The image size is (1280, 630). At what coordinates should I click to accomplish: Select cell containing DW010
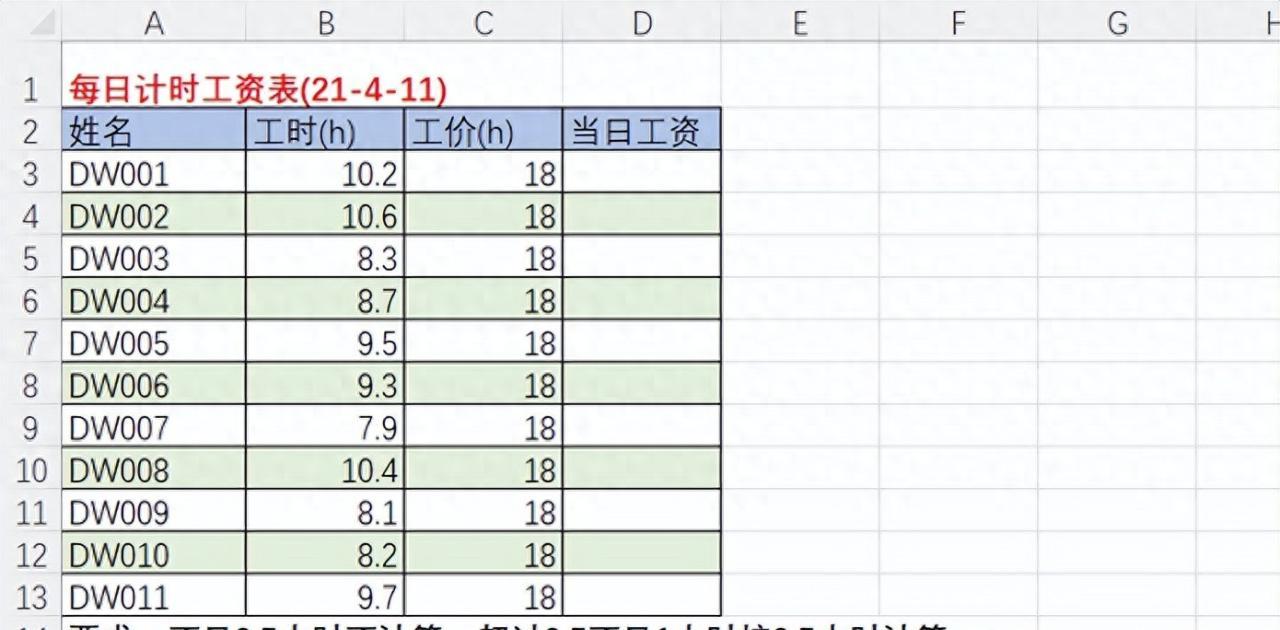tap(154, 554)
